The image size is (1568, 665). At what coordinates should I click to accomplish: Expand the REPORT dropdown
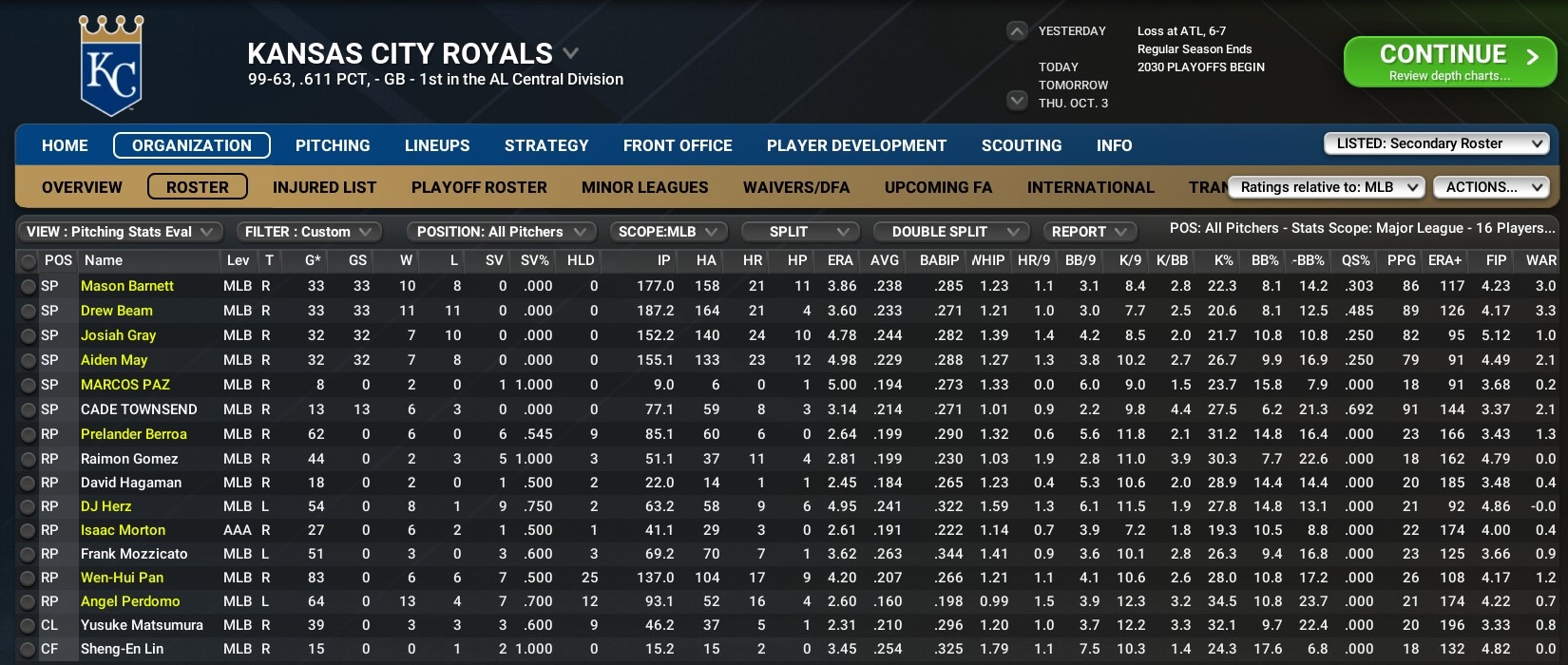point(1090,232)
